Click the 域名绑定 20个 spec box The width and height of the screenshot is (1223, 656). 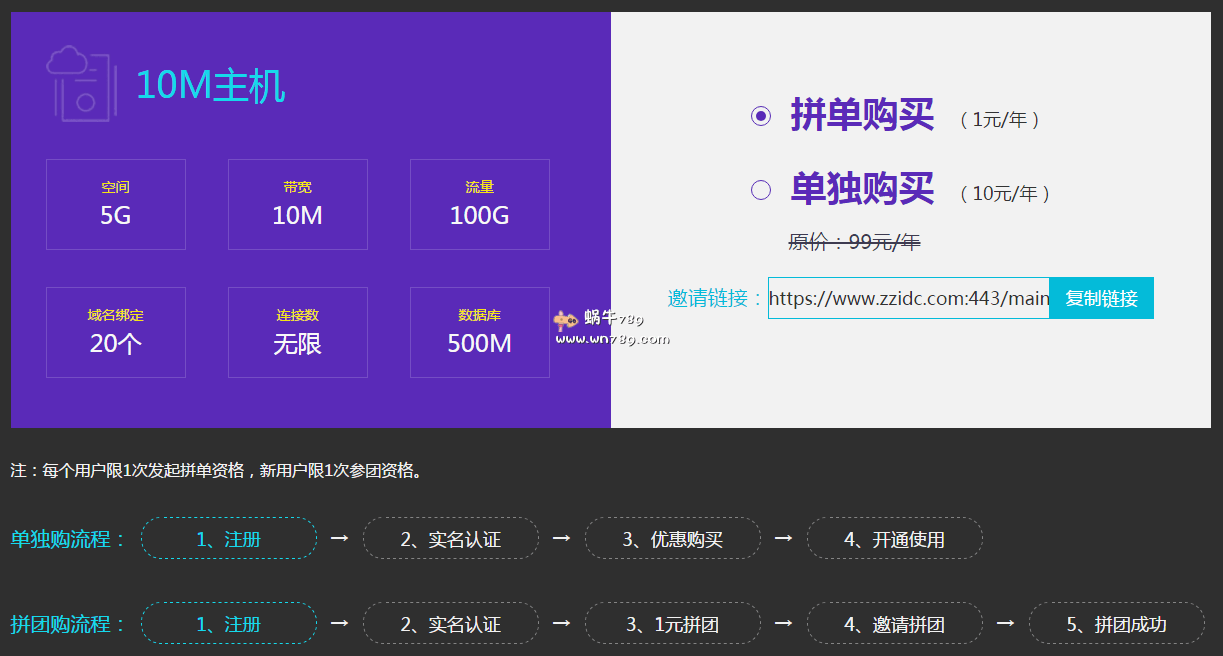(x=116, y=332)
